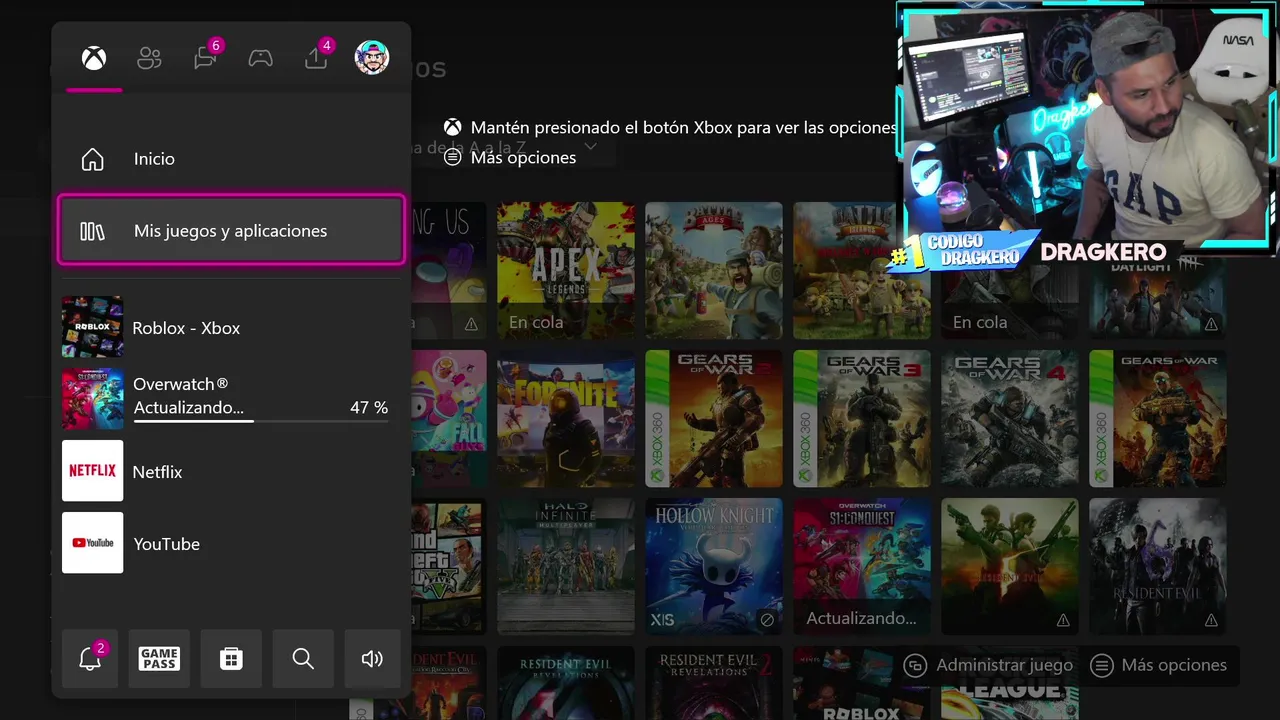Click Administrar juego option

988,665
